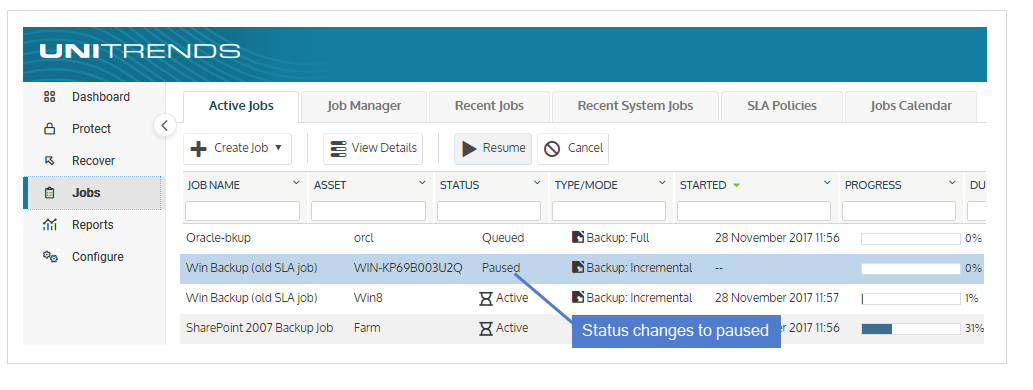Click backup type icon in WIN-KP69B003U2Q row
1033x390 pixels.
[x=578, y=267]
